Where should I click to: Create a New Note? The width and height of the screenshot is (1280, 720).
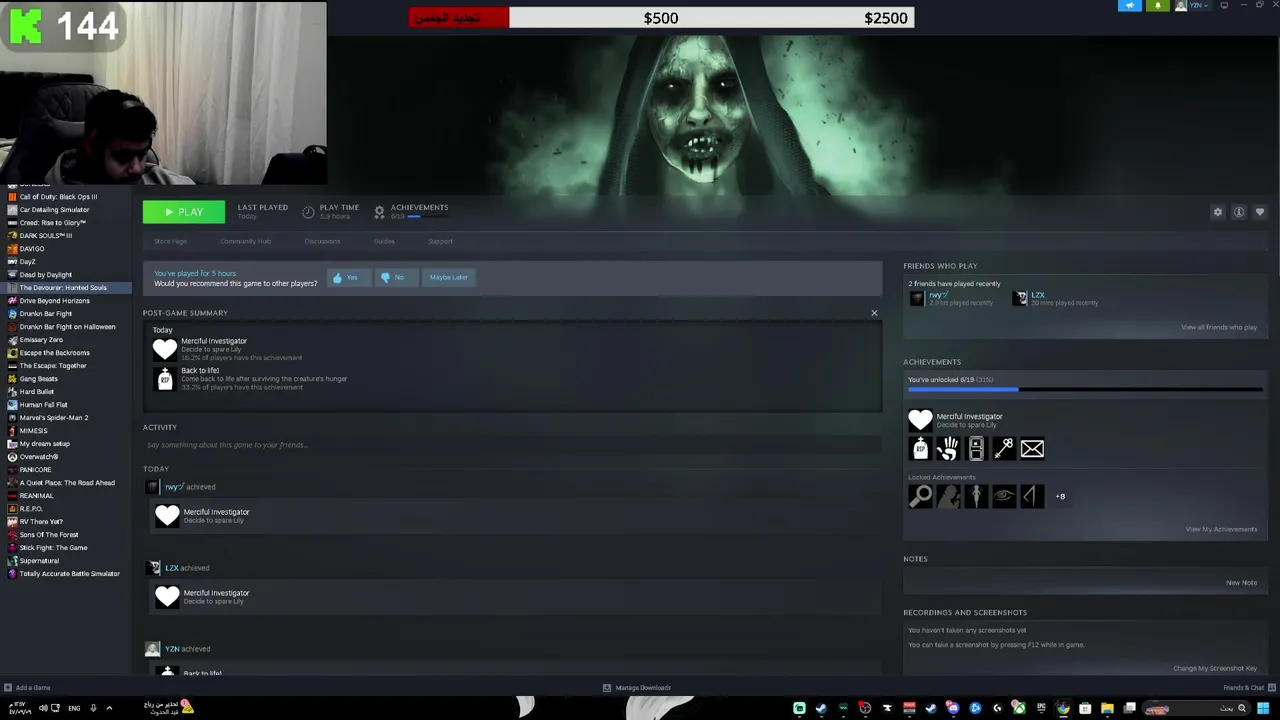(1241, 583)
